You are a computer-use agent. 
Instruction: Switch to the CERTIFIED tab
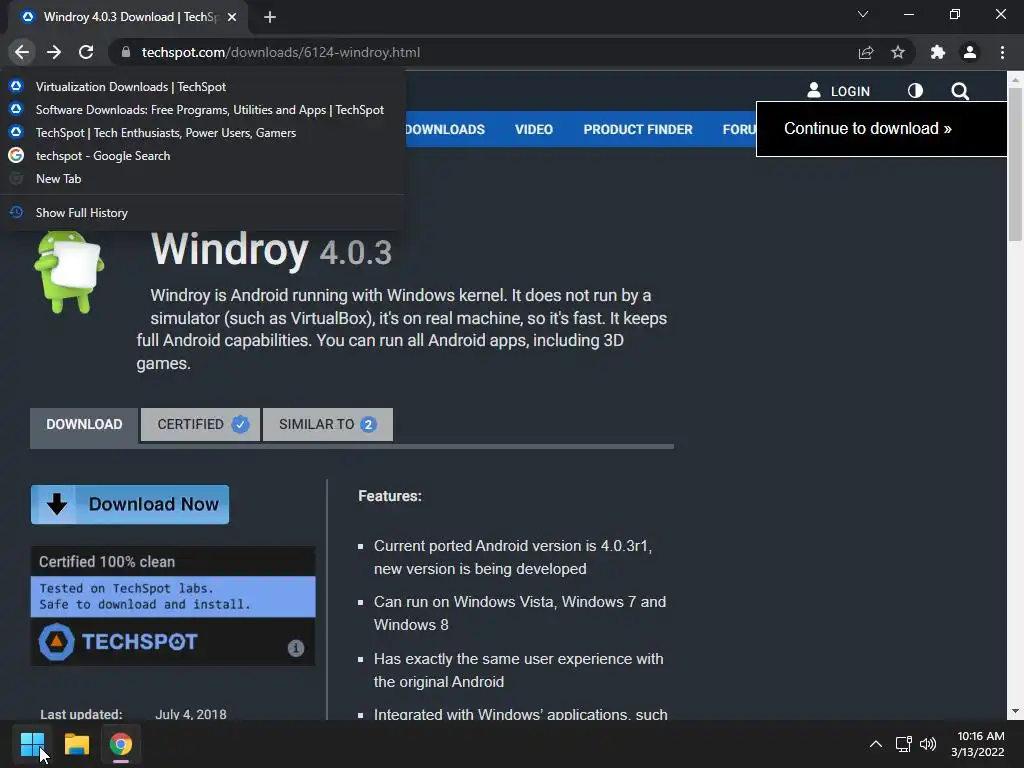[200, 424]
